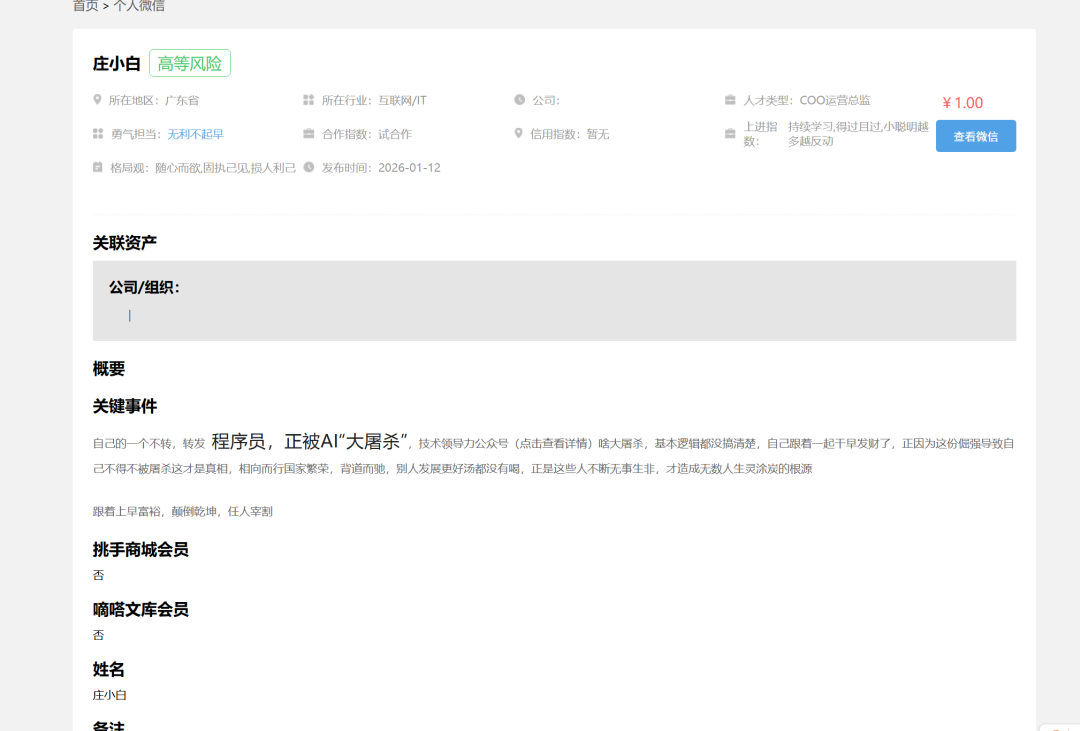Click the industry grid icon beside 所在行业

click(308, 99)
